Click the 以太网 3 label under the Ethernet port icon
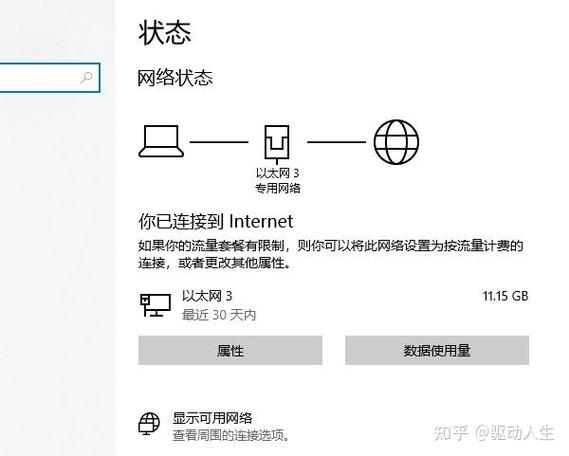 pyautogui.click(x=278, y=173)
